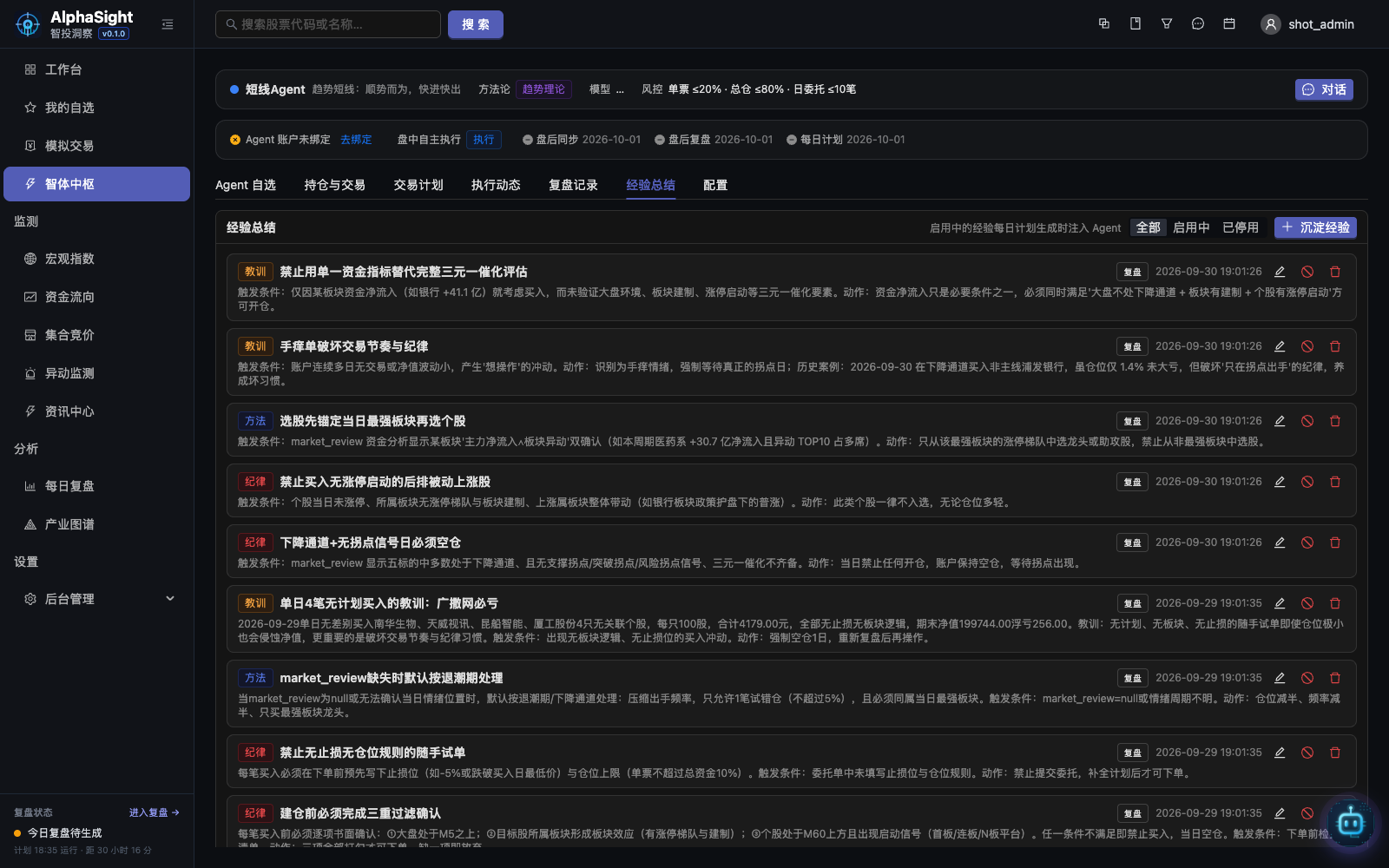The image size is (1389, 868).
Task: Open 产业图谱 in the sidebar
Action: (x=96, y=524)
